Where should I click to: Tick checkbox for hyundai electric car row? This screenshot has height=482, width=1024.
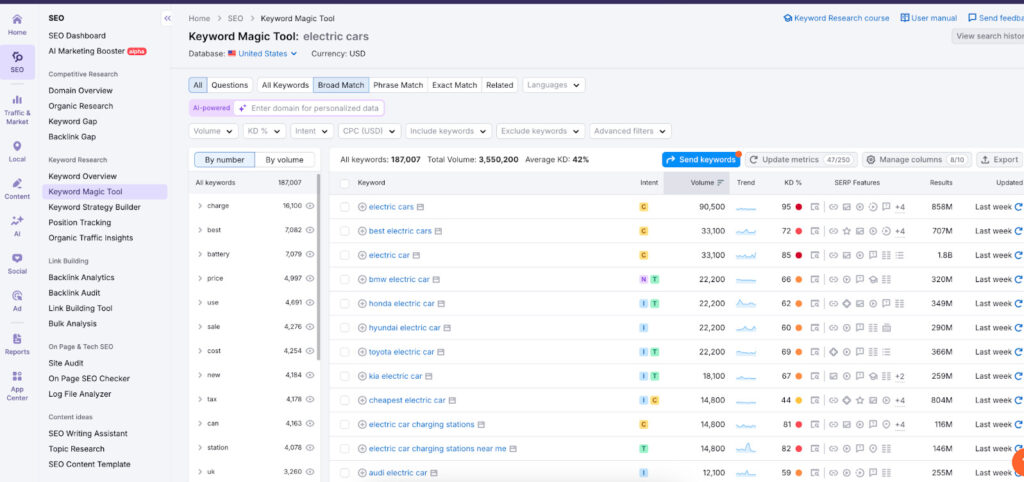coord(344,328)
